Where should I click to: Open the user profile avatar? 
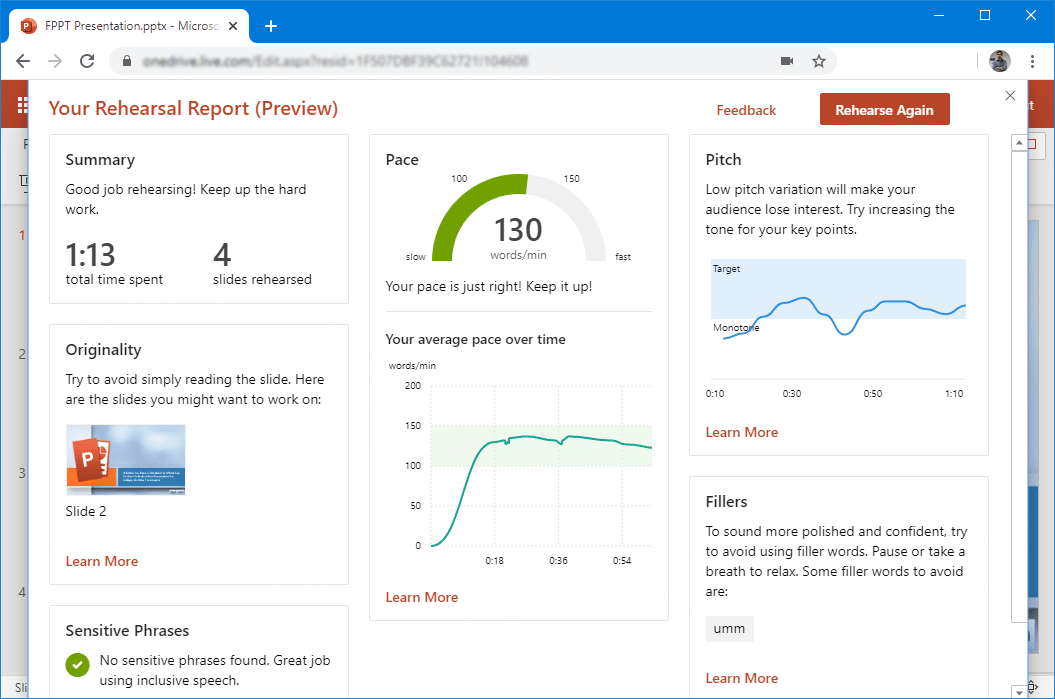(1000, 61)
